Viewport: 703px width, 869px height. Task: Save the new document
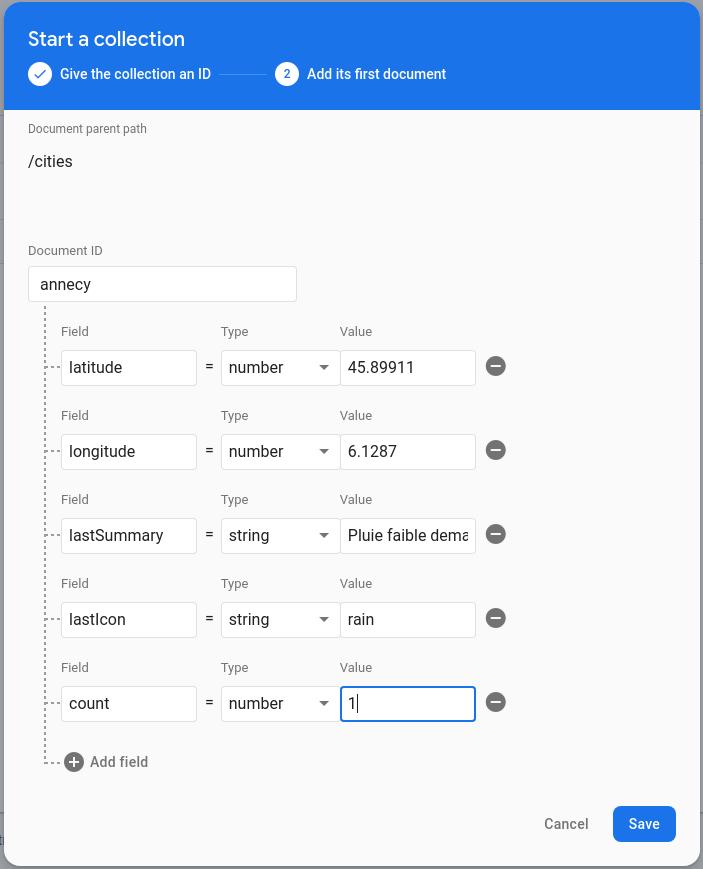pyautogui.click(x=644, y=824)
